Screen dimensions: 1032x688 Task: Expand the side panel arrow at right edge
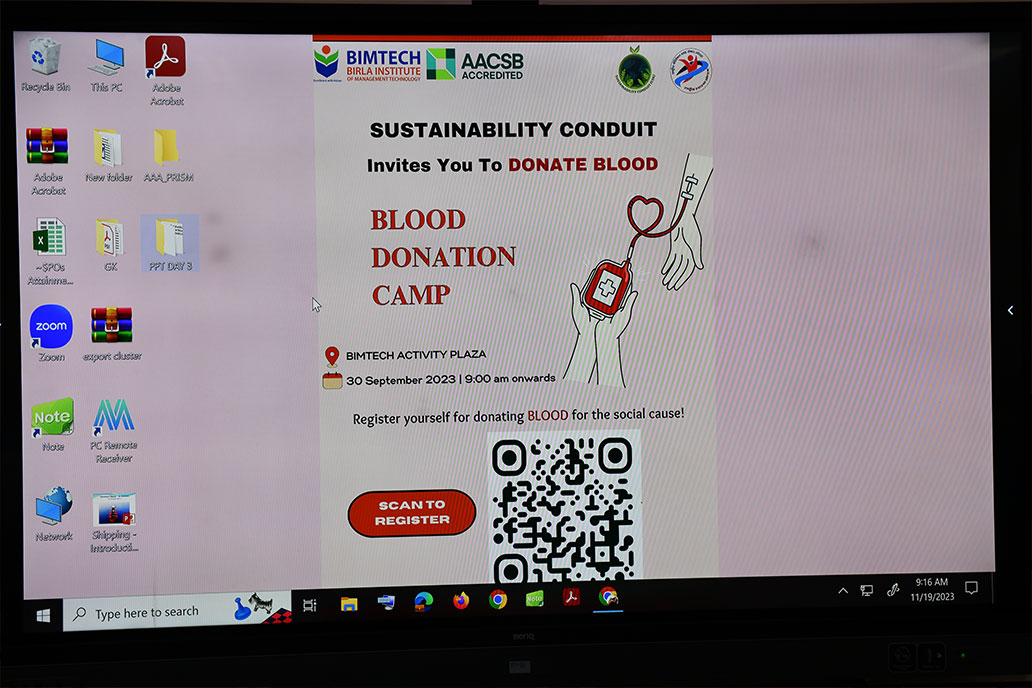coord(1010,311)
